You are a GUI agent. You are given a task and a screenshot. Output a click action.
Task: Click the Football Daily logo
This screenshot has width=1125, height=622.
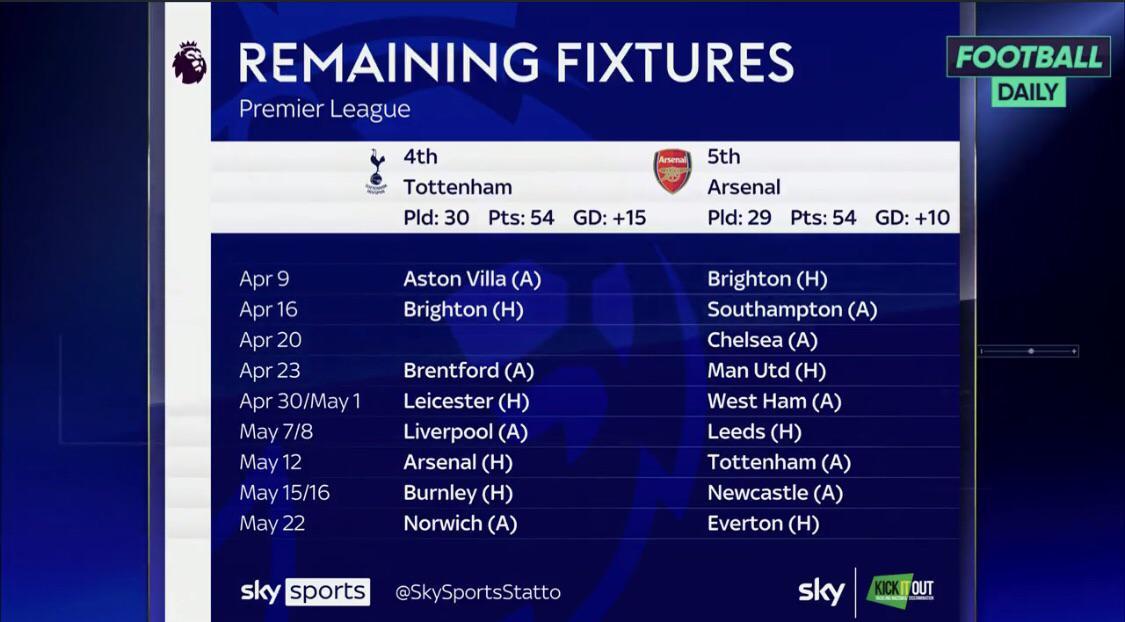(x=1028, y=71)
